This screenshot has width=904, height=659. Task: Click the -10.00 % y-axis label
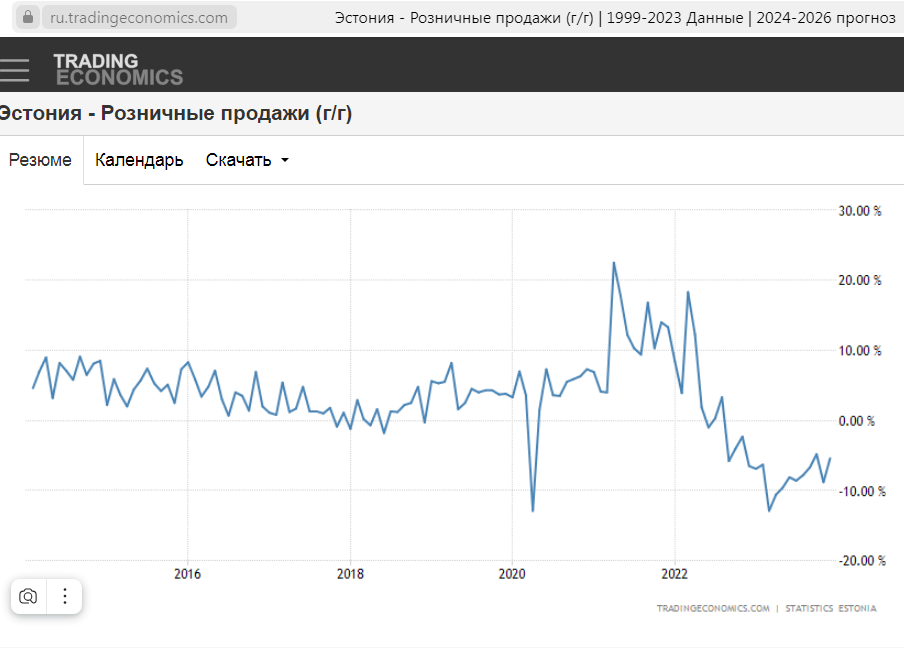click(x=861, y=491)
